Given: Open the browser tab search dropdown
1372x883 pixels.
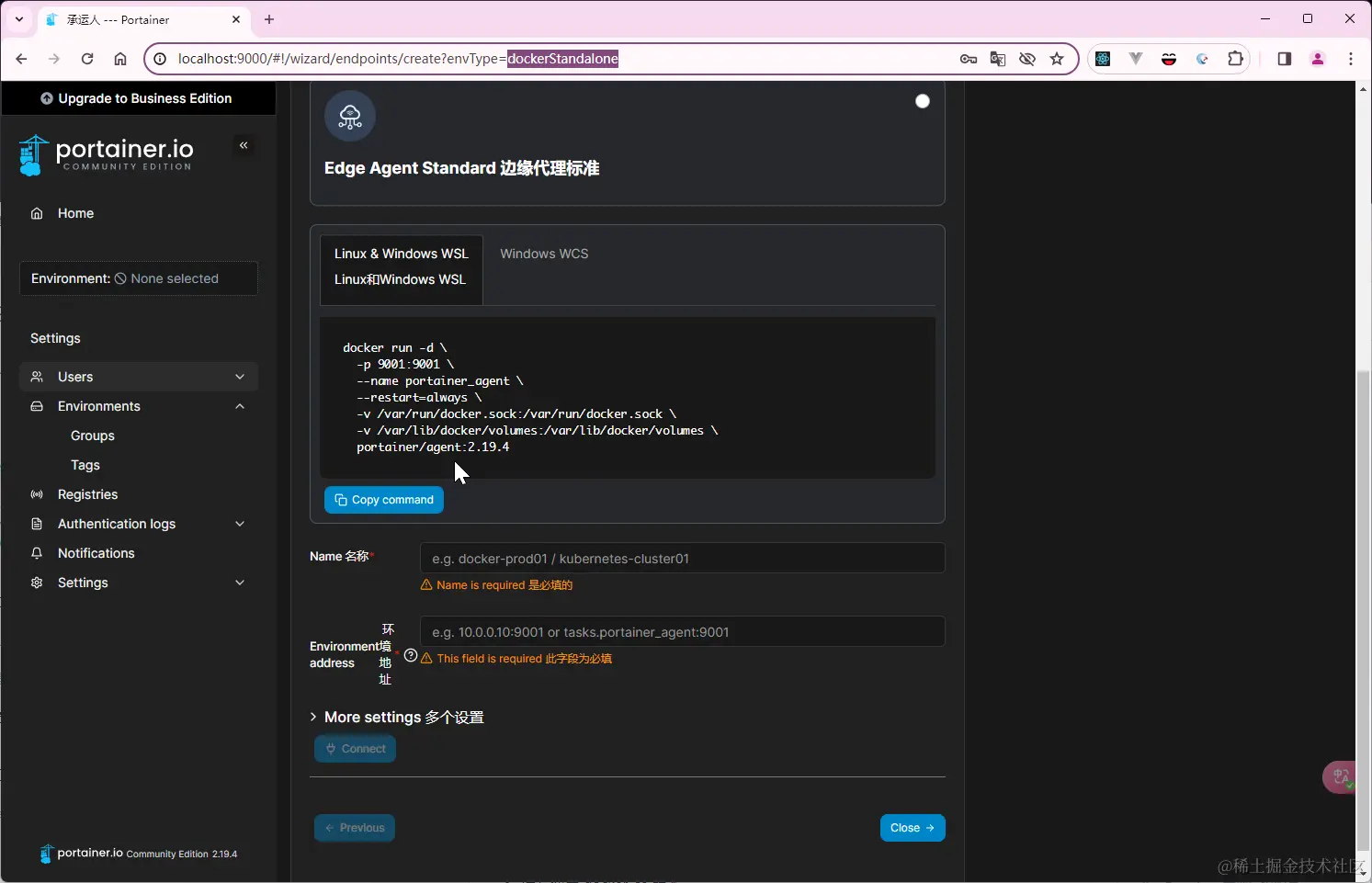Looking at the screenshot, I should click(19, 19).
